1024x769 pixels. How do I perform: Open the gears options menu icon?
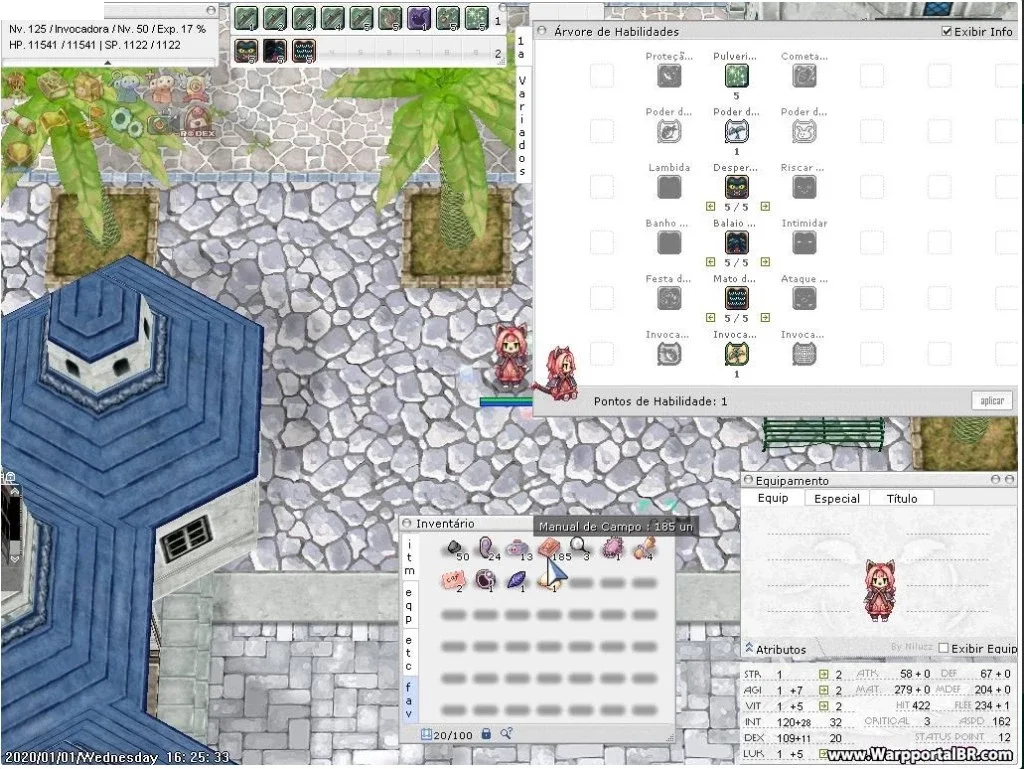tap(125, 121)
